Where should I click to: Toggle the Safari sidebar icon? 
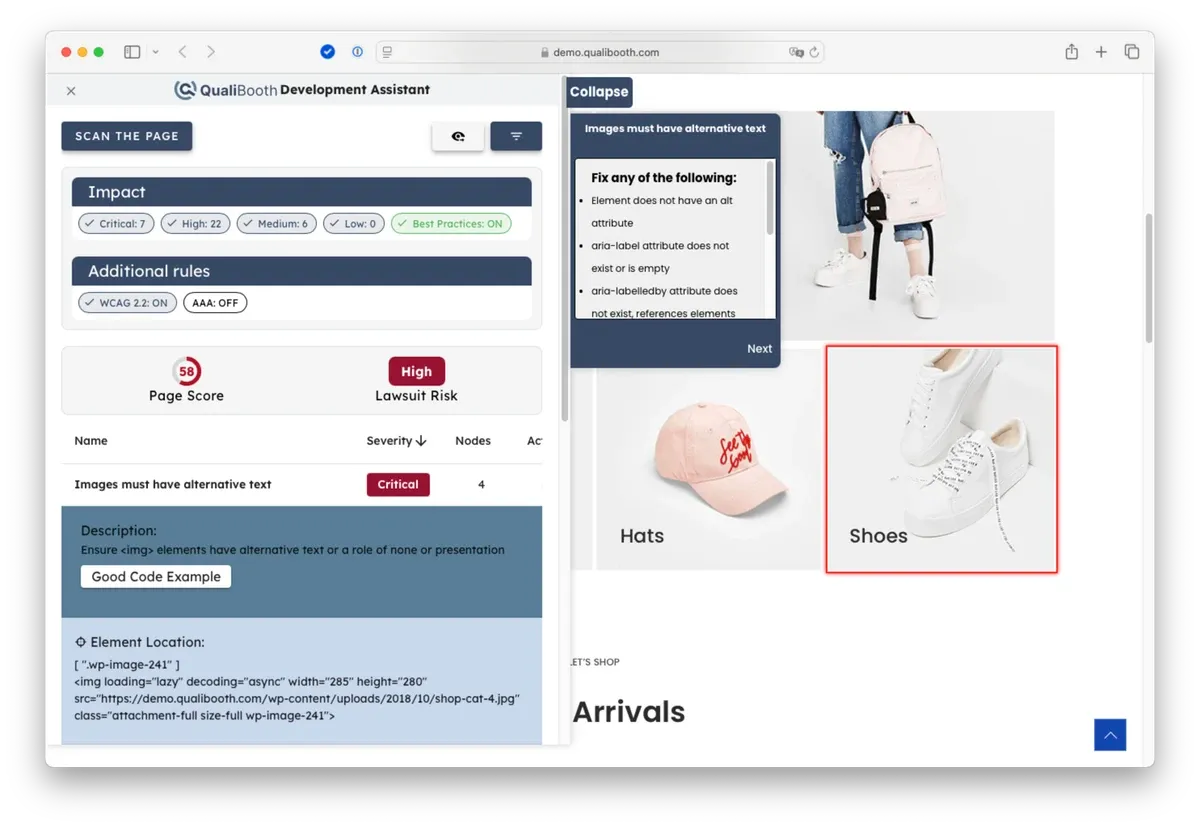(x=132, y=52)
